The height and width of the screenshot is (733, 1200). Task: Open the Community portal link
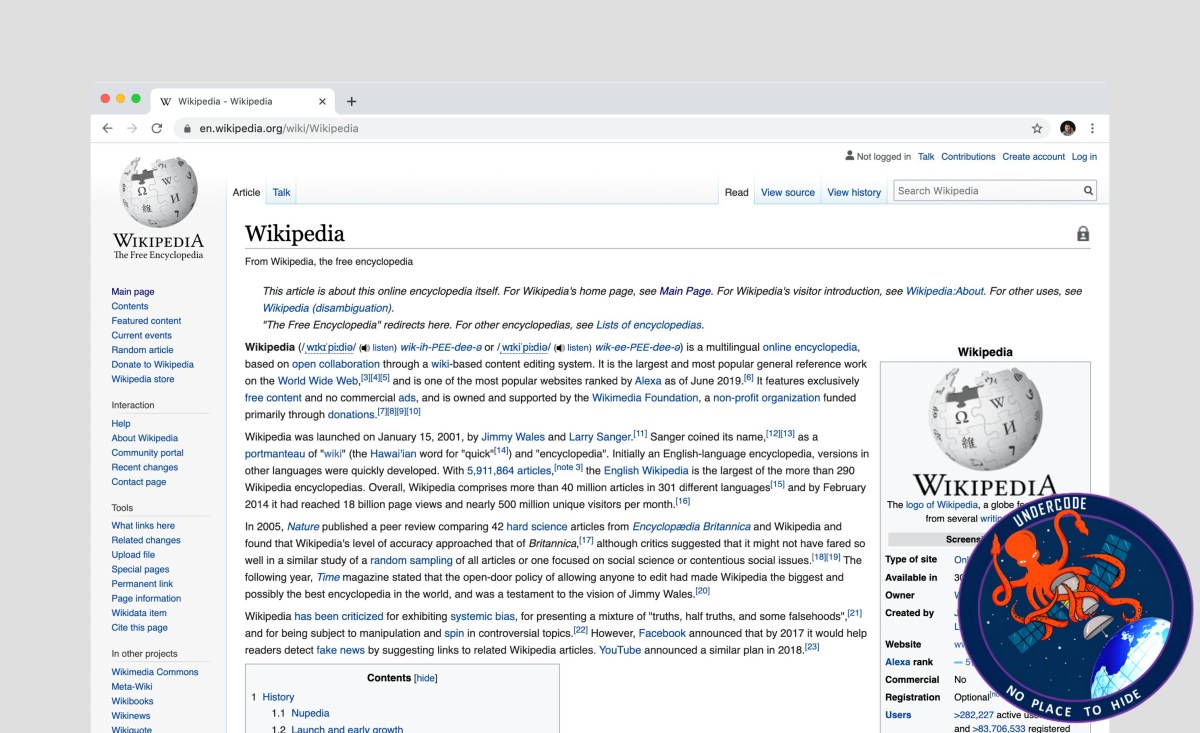click(x=147, y=453)
